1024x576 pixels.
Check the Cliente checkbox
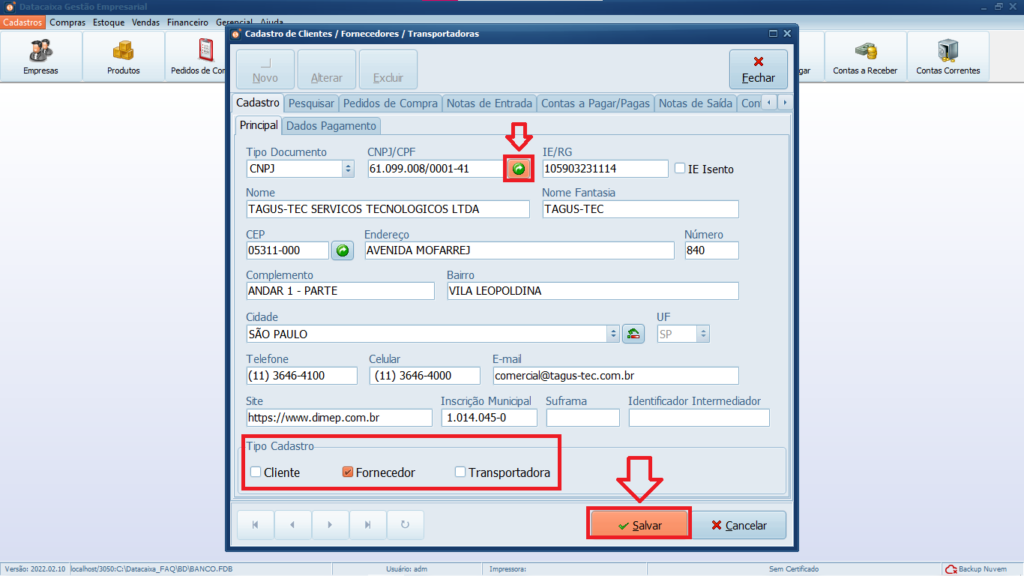pos(256,472)
